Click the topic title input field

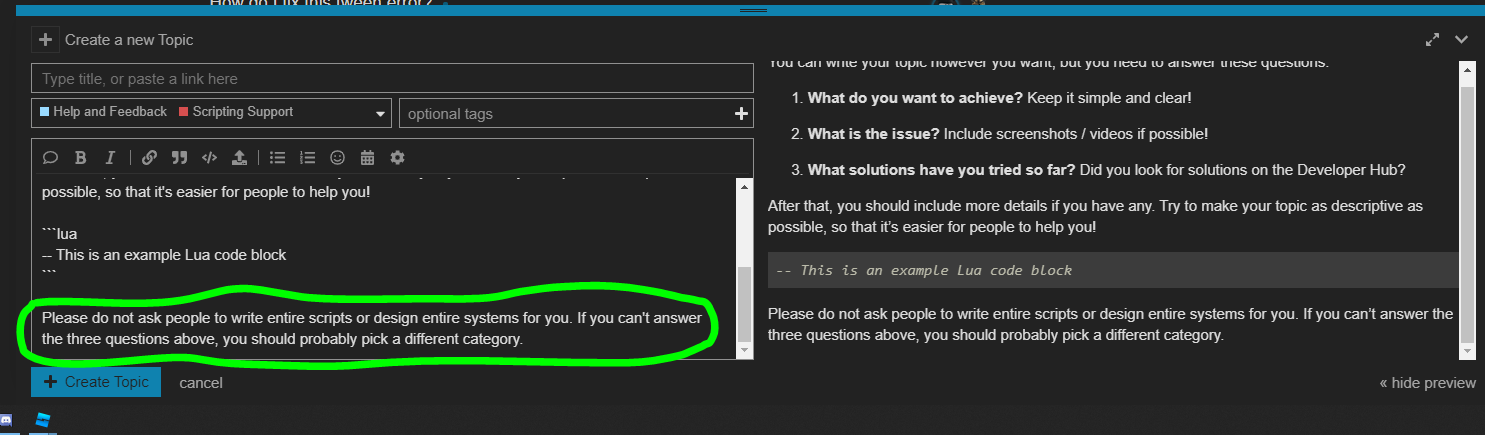[392, 78]
